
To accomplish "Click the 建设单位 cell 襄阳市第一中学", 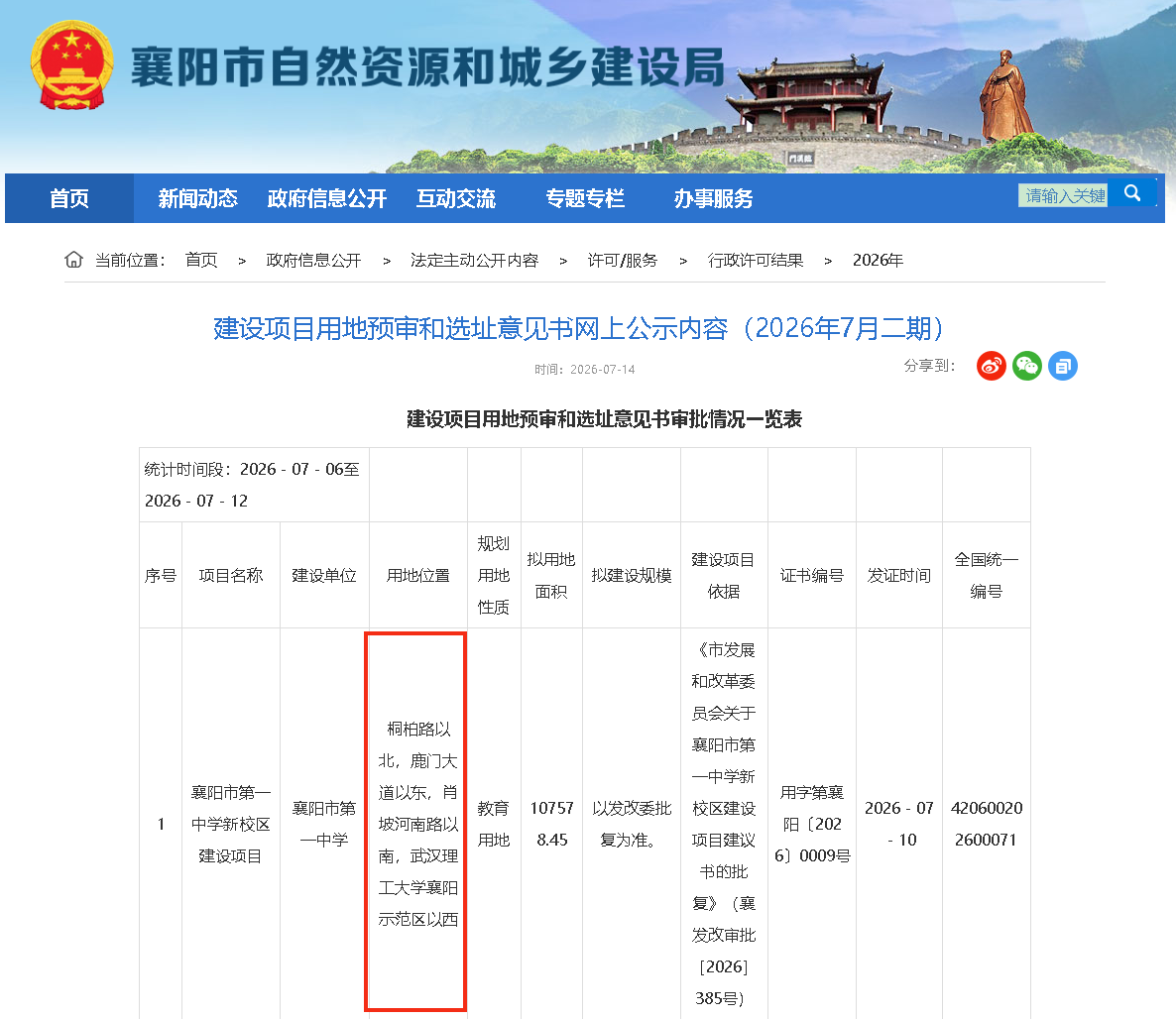I will point(324,824).
